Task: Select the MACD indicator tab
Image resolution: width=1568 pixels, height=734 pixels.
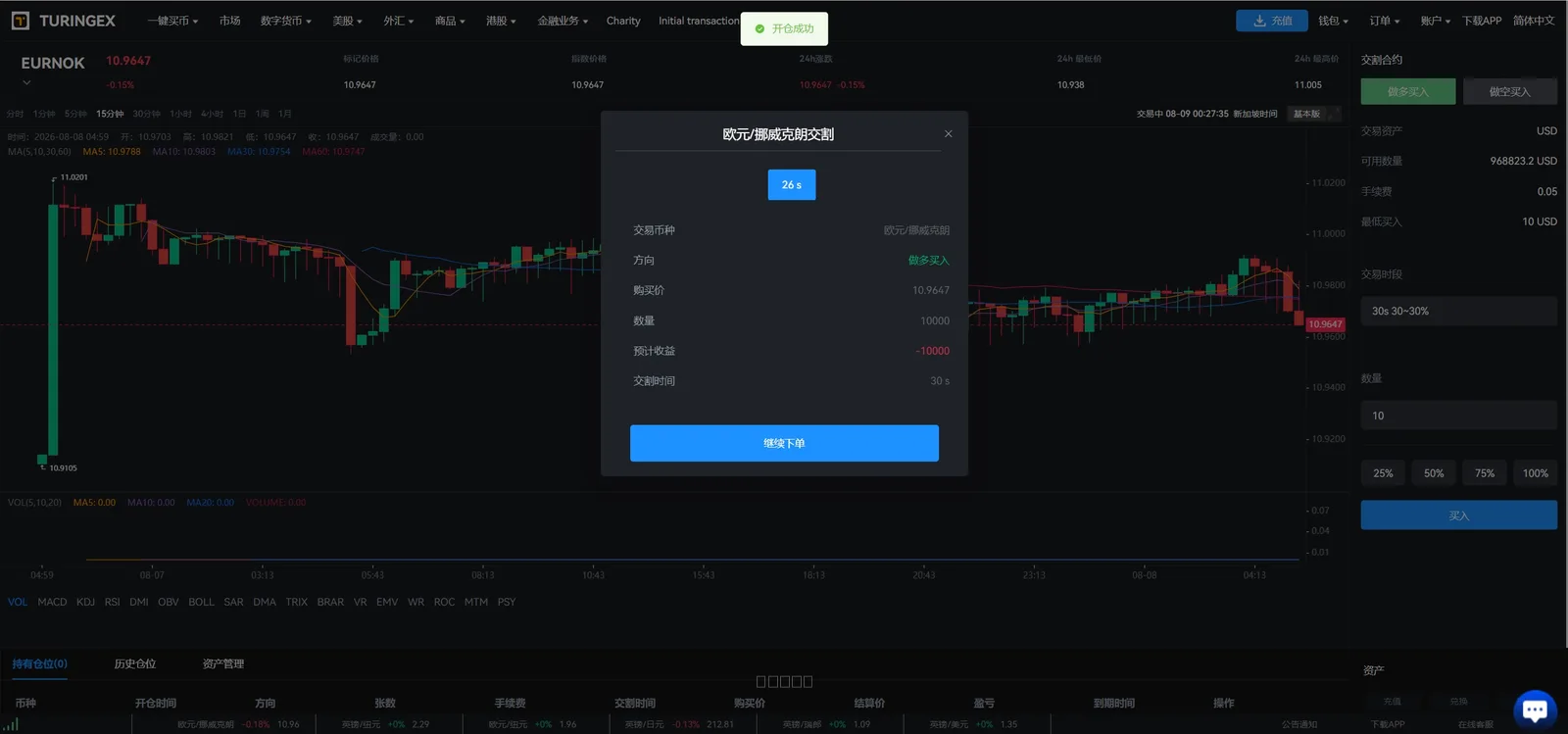Action: (52, 602)
